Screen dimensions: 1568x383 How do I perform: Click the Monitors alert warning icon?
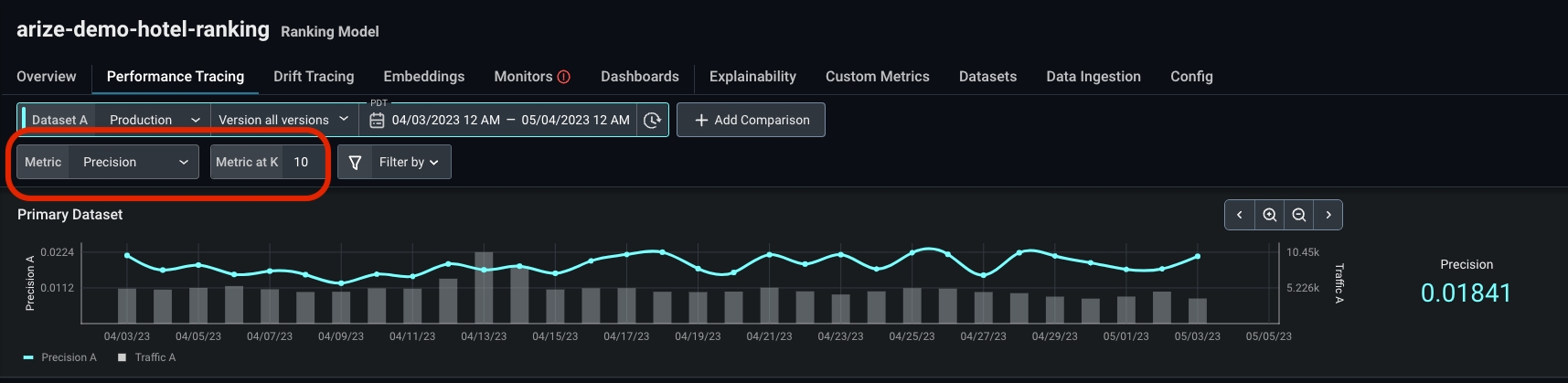tap(564, 77)
